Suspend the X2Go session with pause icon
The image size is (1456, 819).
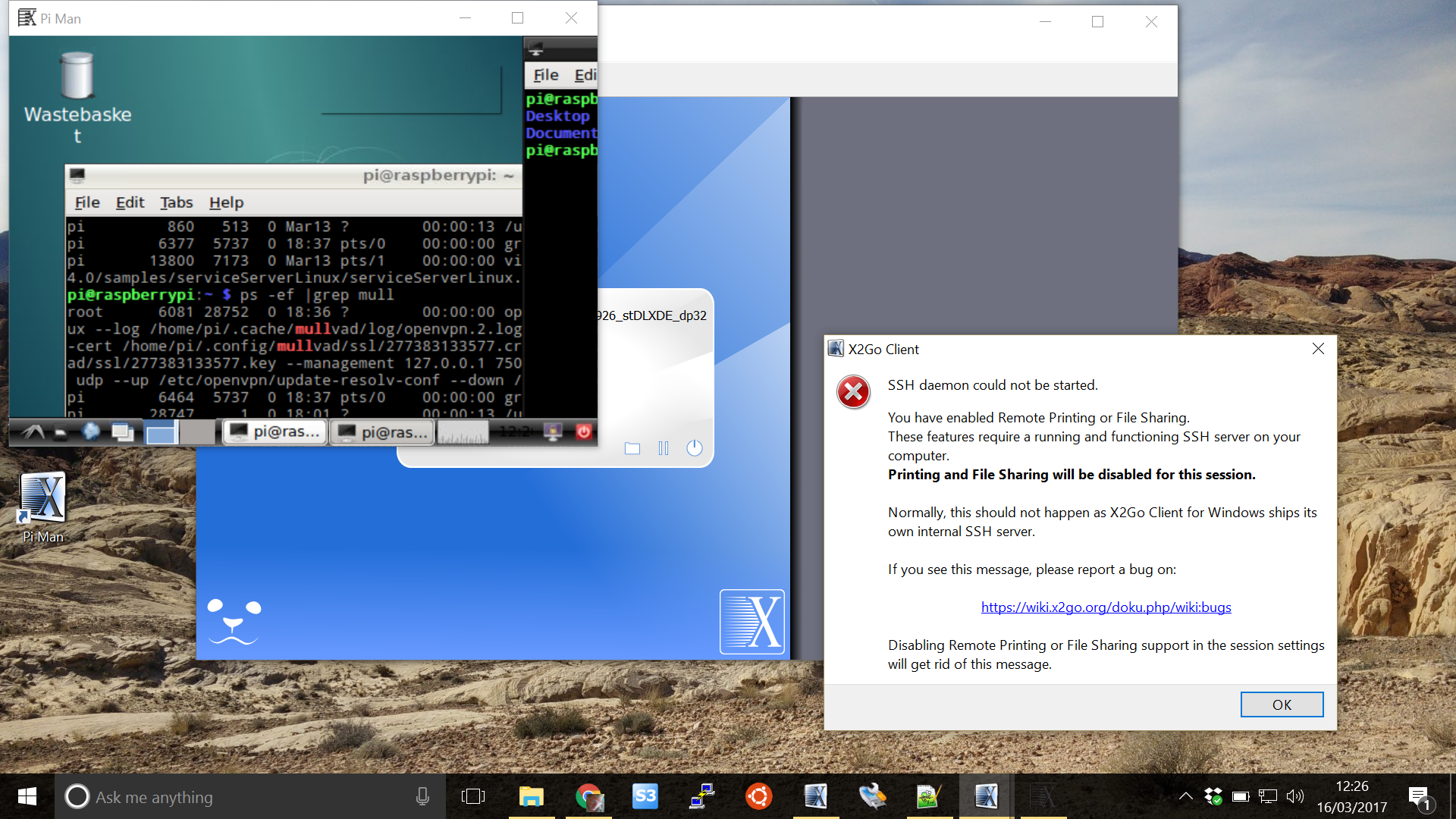pos(664,448)
